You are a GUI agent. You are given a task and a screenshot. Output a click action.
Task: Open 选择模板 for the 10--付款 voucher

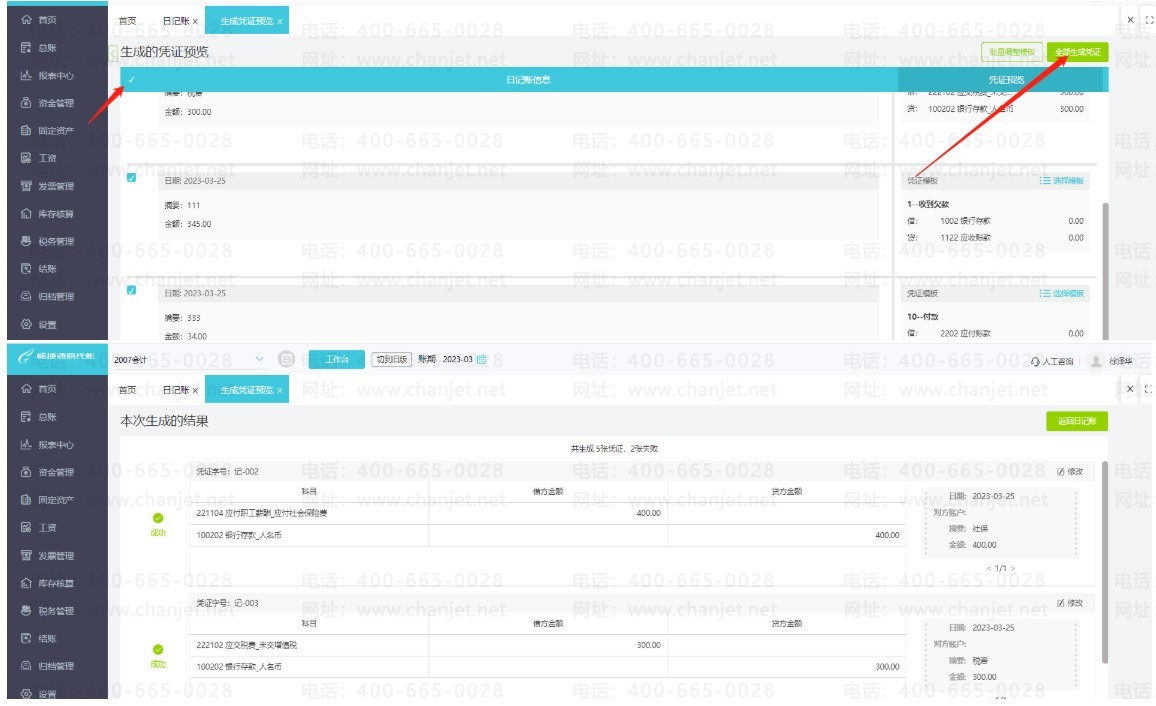1062,293
